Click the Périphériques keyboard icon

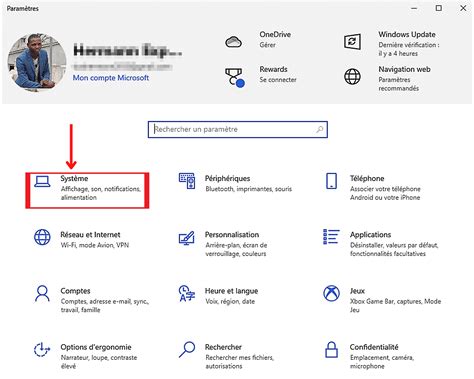pos(187,181)
